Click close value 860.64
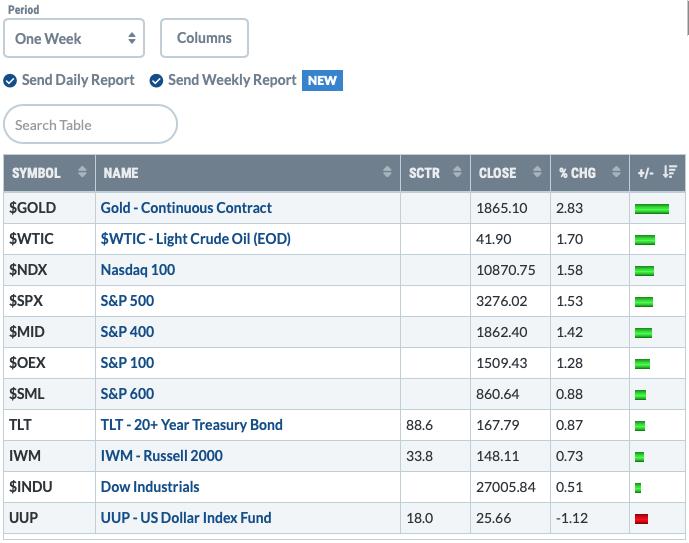Image resolution: width=689 pixels, height=543 pixels. tap(497, 394)
